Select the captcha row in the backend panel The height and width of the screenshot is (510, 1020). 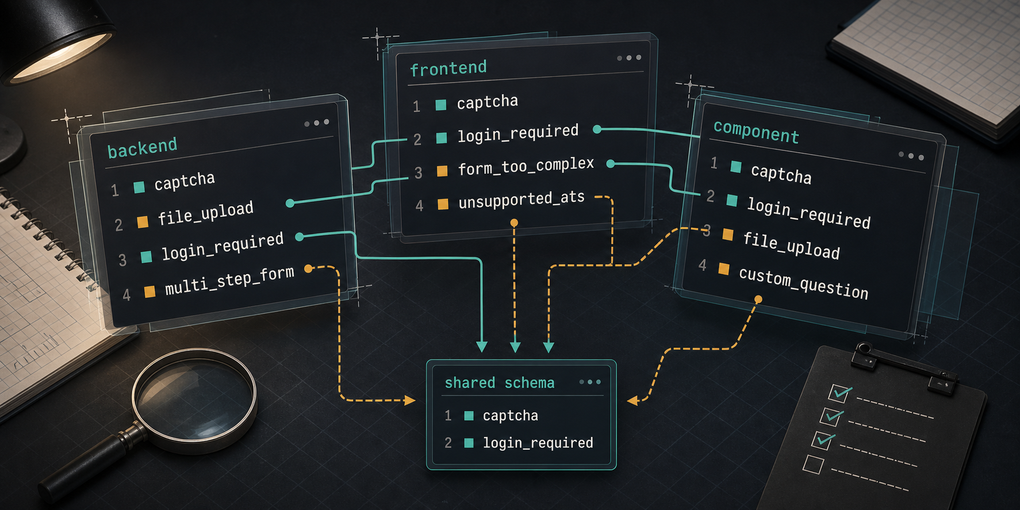[163, 185]
